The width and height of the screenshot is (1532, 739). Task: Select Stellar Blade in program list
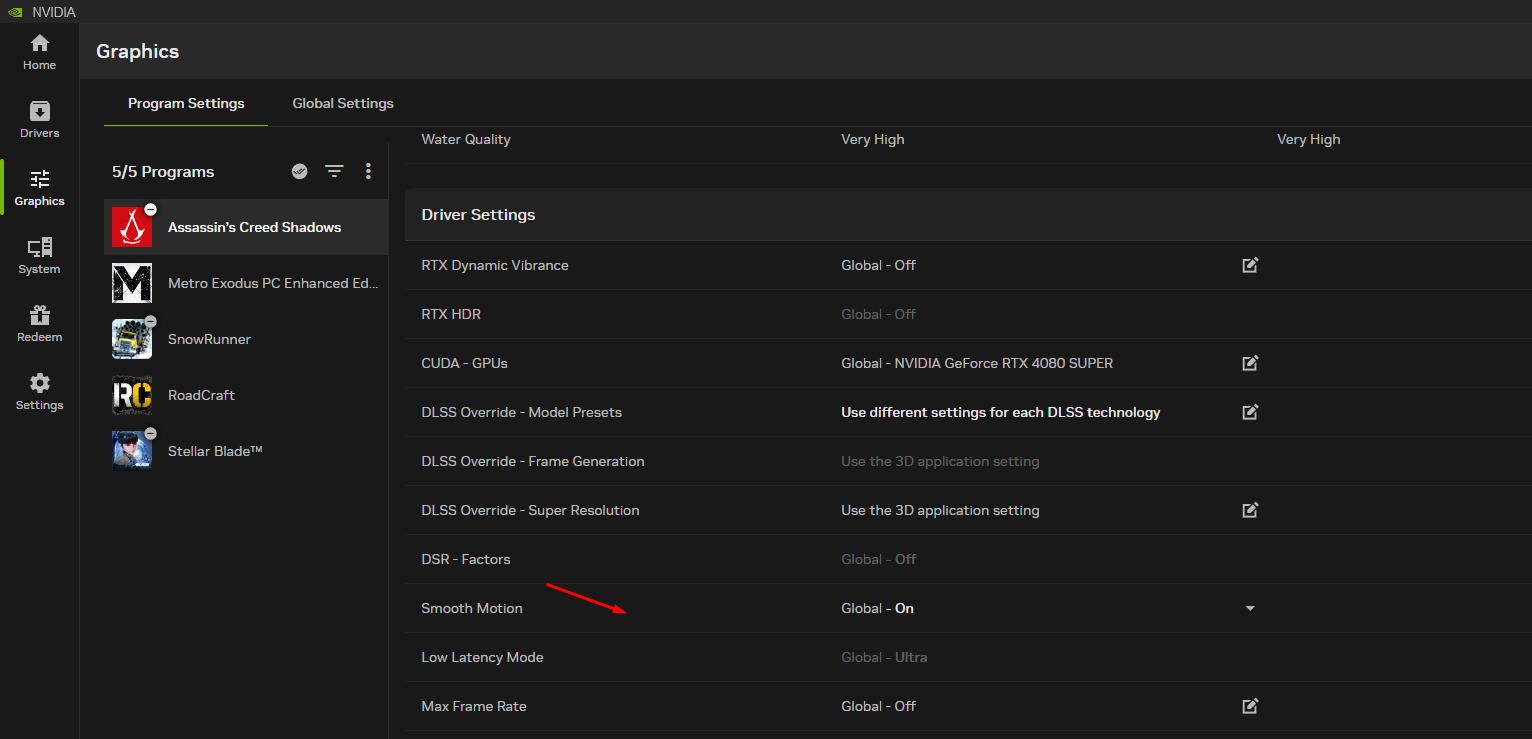pos(246,451)
